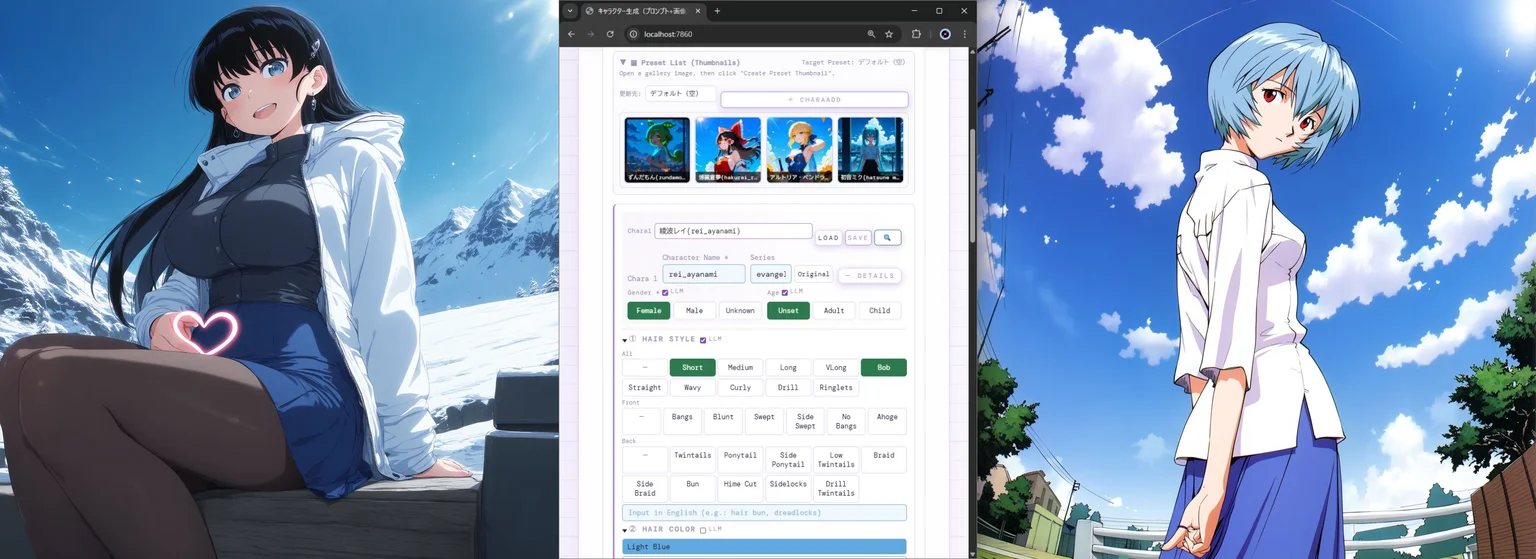Screen dimensions: 1536x559
Task: Select Side Swept front hair option
Action: click(805, 421)
